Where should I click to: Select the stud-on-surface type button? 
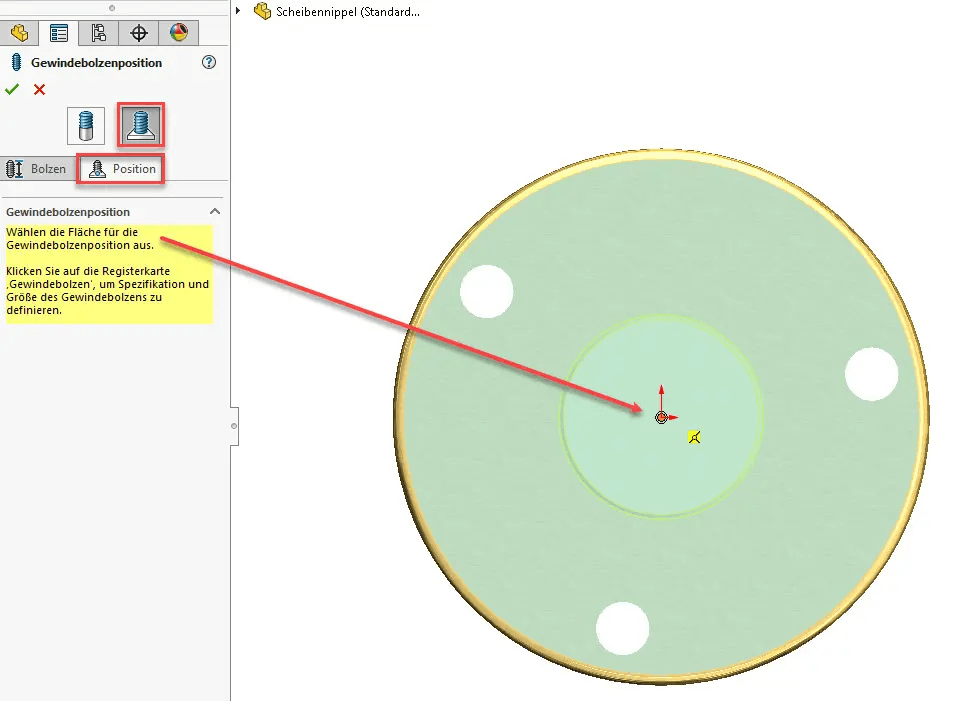[141, 126]
